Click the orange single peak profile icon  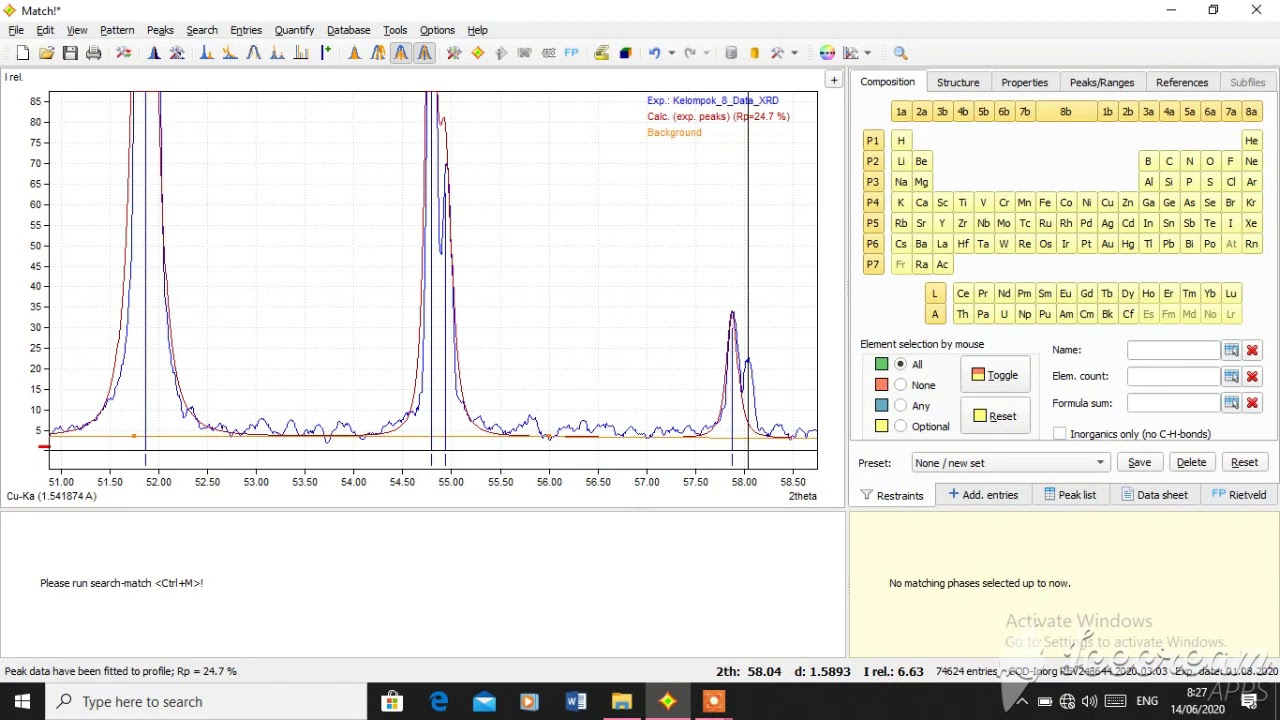[354, 53]
